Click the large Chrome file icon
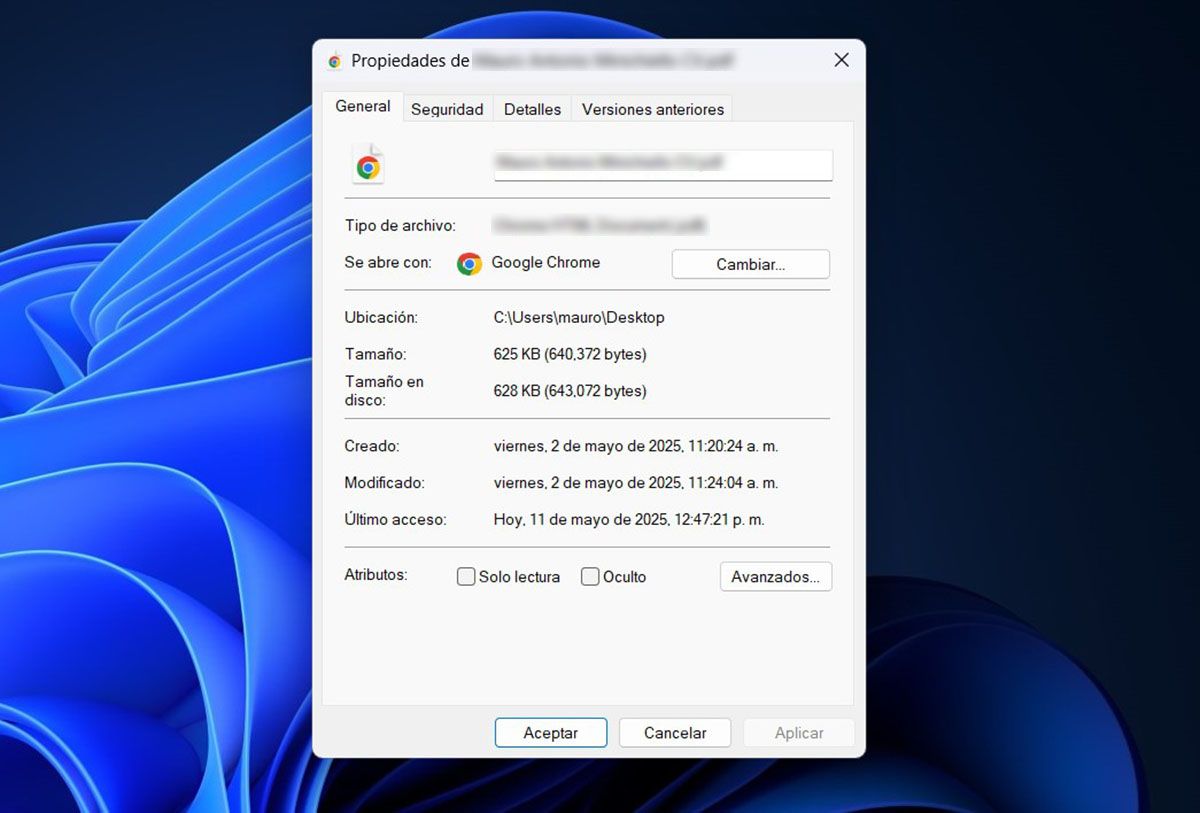 click(x=368, y=166)
